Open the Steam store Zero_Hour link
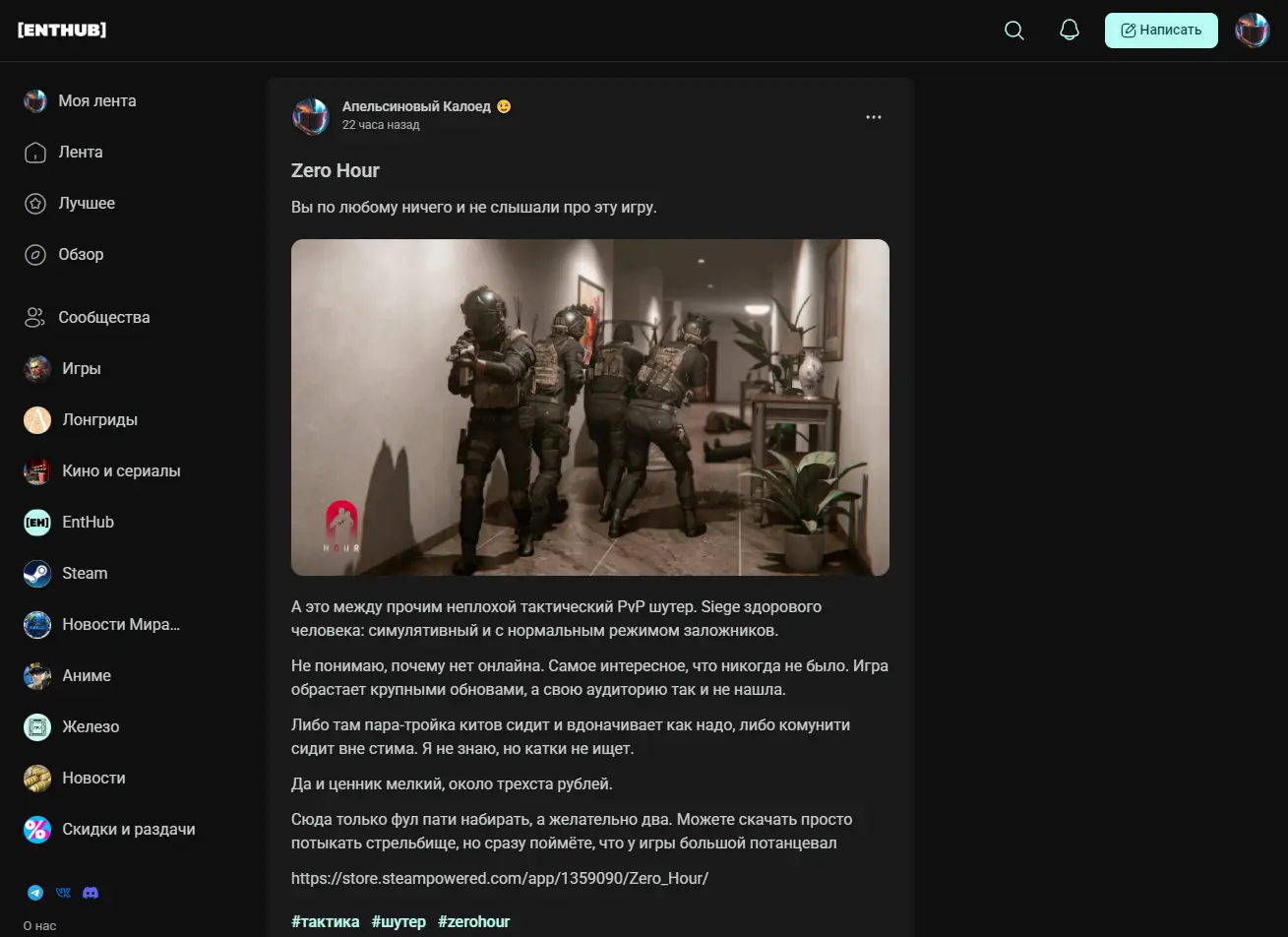 [x=500, y=878]
